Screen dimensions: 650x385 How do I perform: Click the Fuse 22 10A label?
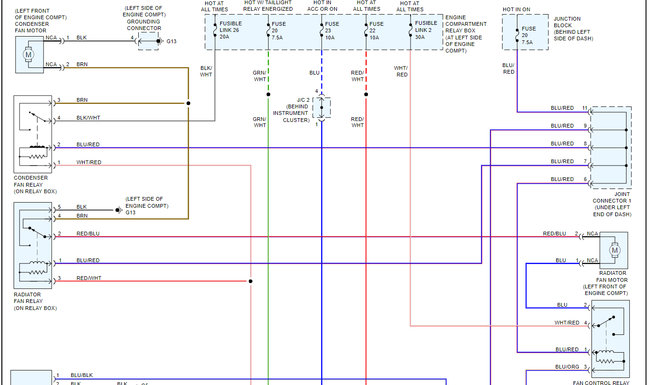point(376,31)
